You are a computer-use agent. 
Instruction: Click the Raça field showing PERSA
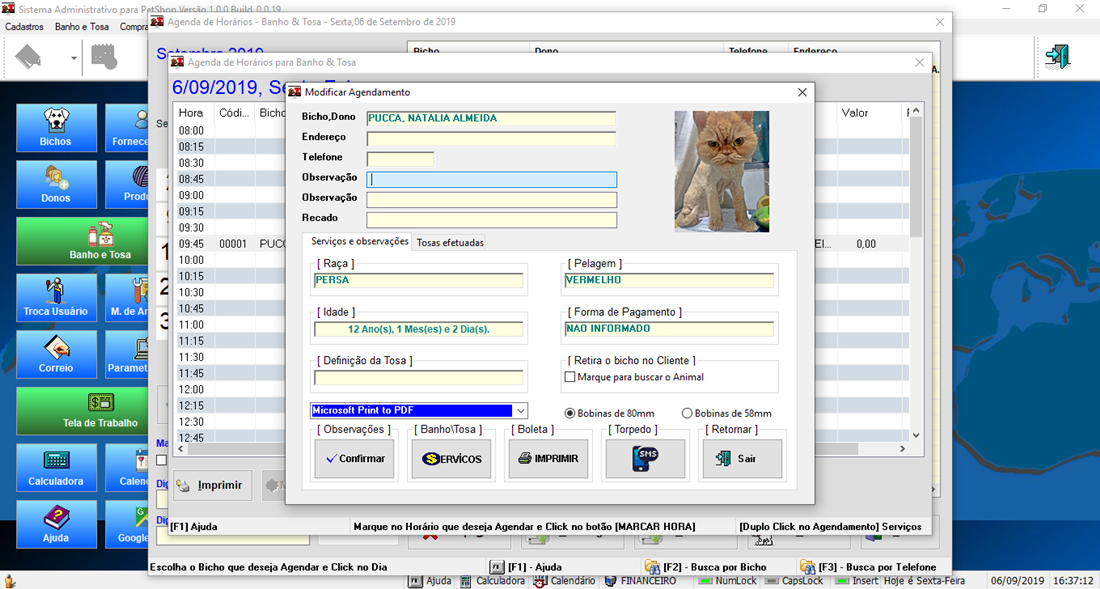pyautogui.click(x=419, y=280)
